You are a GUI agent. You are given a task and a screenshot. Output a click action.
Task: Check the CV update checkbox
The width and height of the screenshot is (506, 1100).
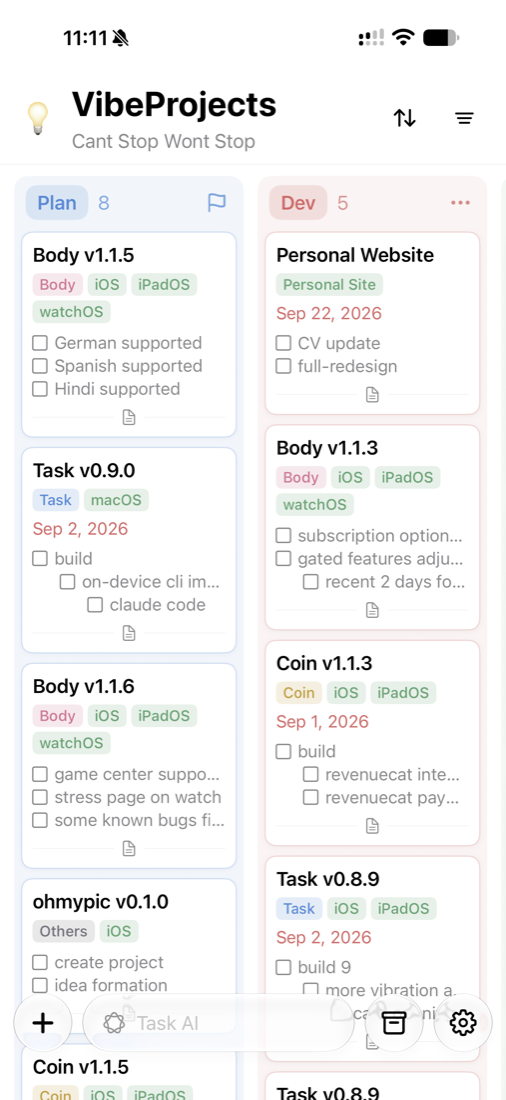tap(284, 343)
